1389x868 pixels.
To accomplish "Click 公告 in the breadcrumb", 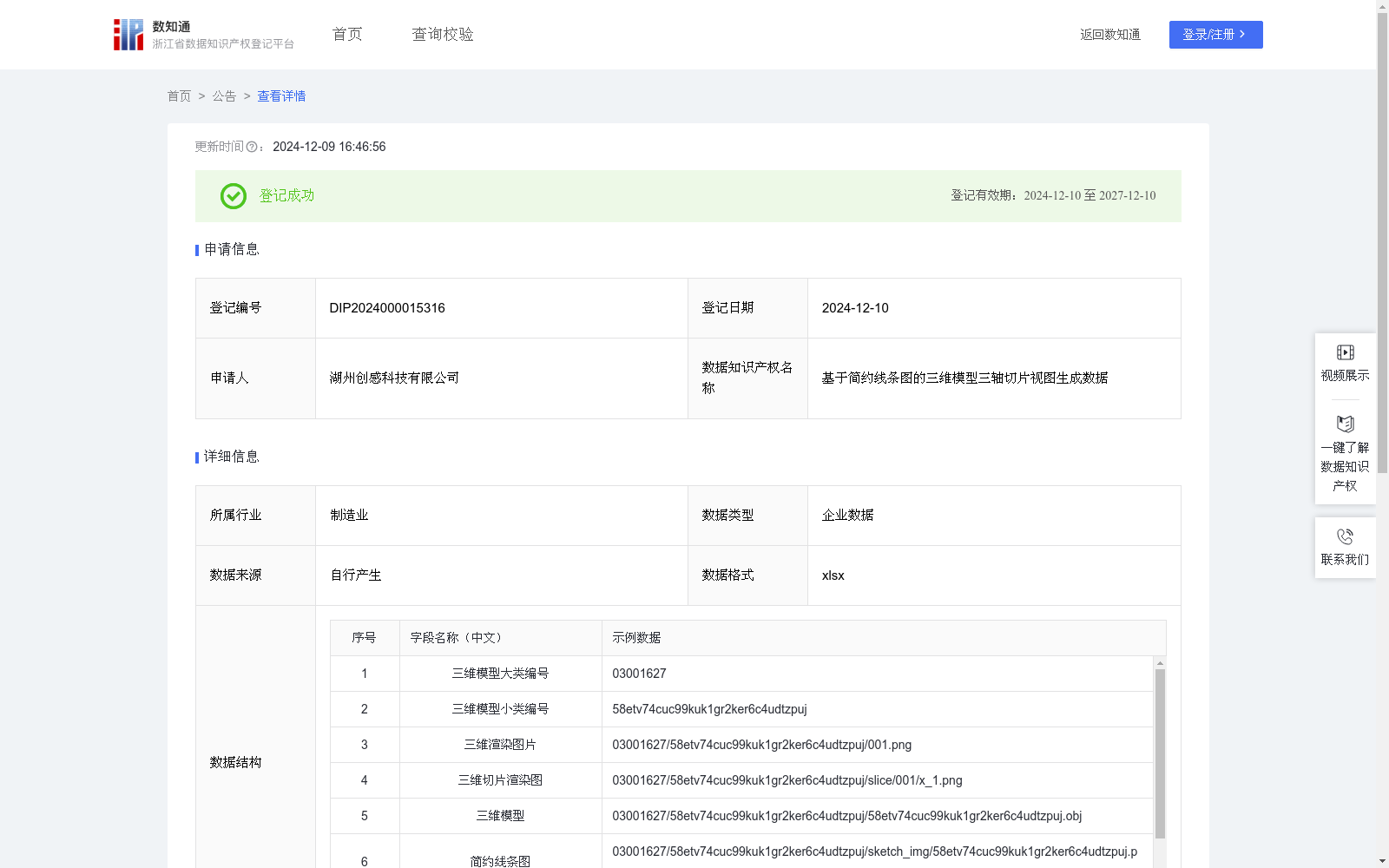I will click(224, 96).
